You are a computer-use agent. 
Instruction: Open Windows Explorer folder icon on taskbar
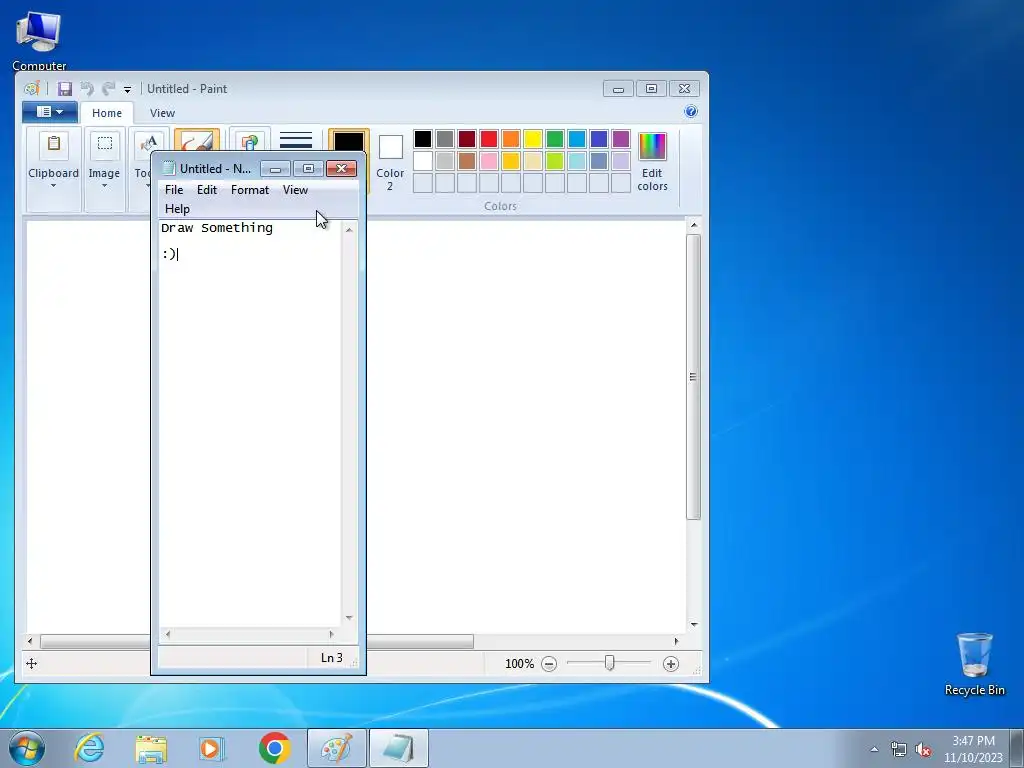pos(151,748)
